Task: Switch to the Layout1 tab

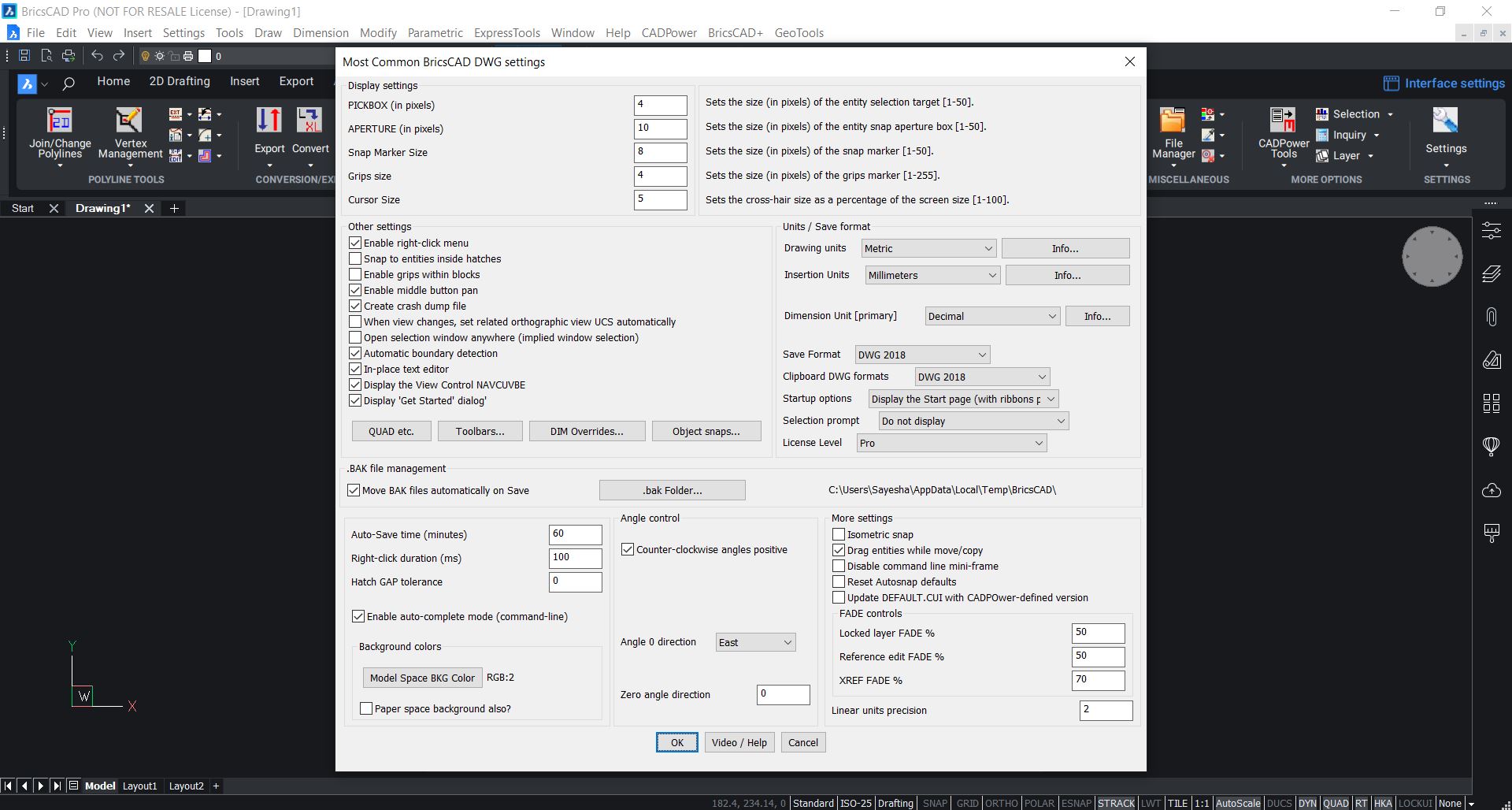Action: coord(139,786)
